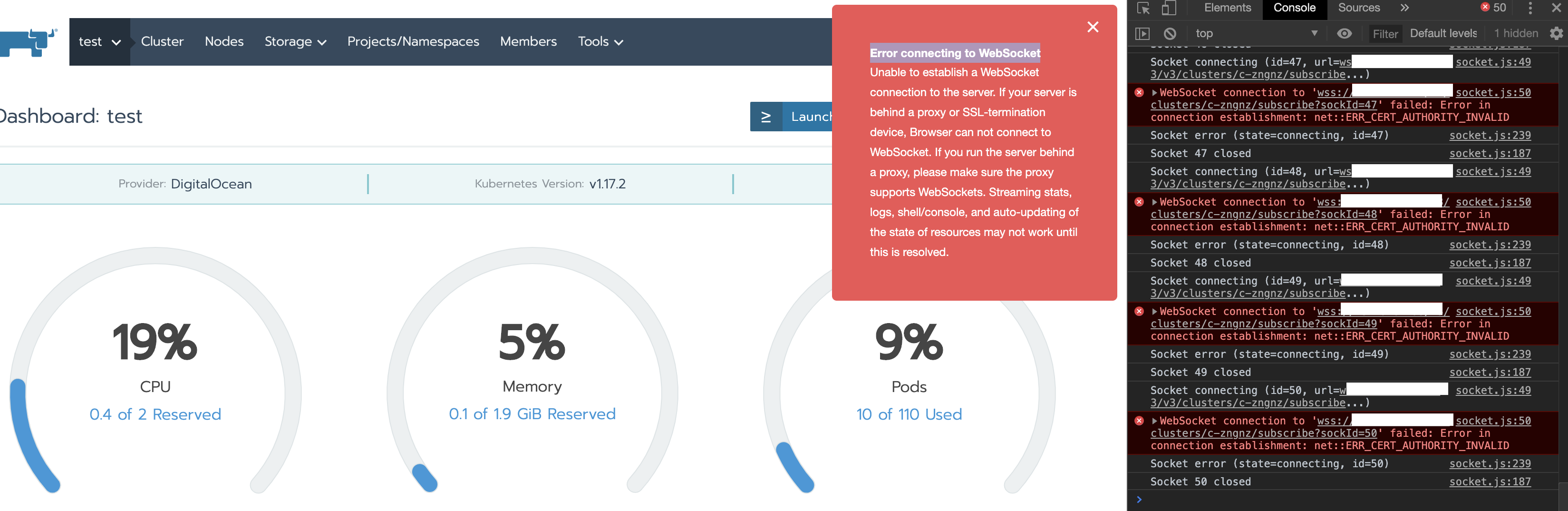Show more DevTools tabs chevron
The image size is (1568, 511).
pos(1404,8)
